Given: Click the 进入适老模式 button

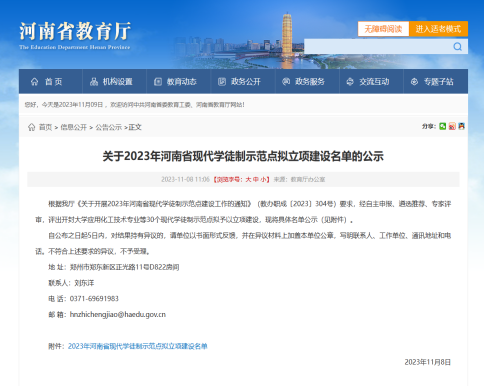Looking at the screenshot, I should pos(438,29).
